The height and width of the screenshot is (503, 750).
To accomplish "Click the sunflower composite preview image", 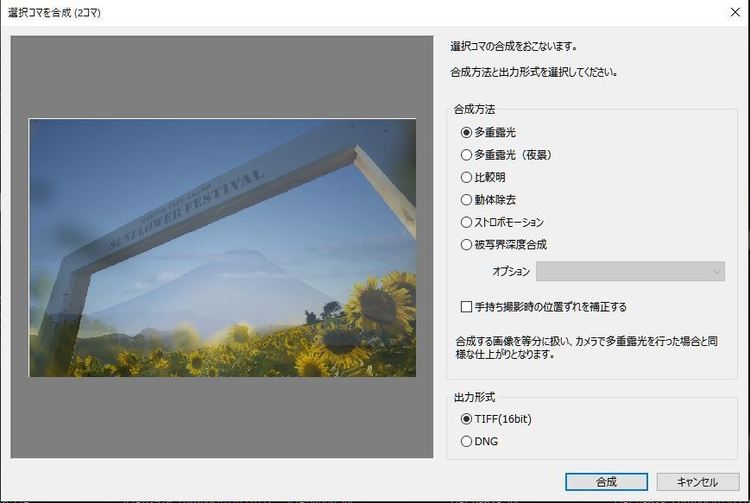I will (x=222, y=248).
